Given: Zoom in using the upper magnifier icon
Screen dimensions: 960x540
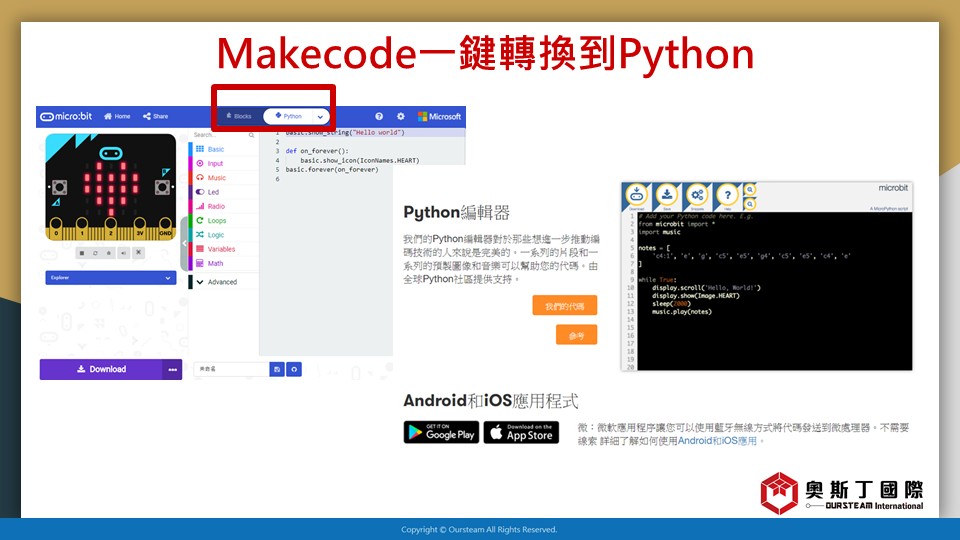Looking at the screenshot, I should (x=750, y=190).
